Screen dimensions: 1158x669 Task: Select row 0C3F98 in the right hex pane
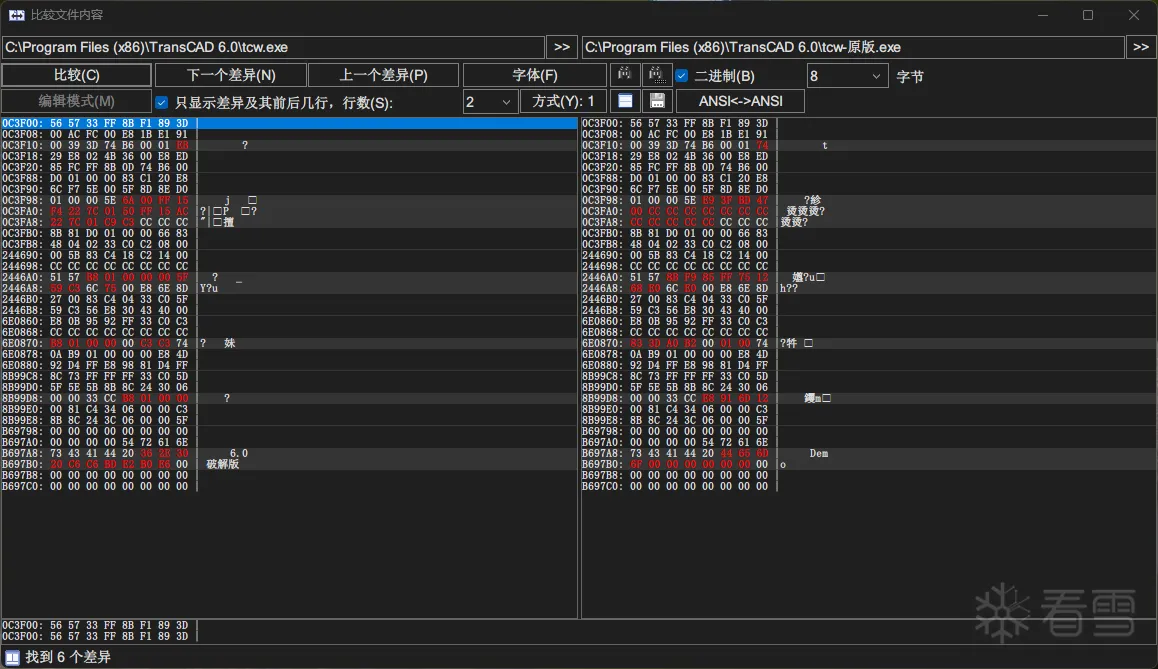tap(868, 200)
